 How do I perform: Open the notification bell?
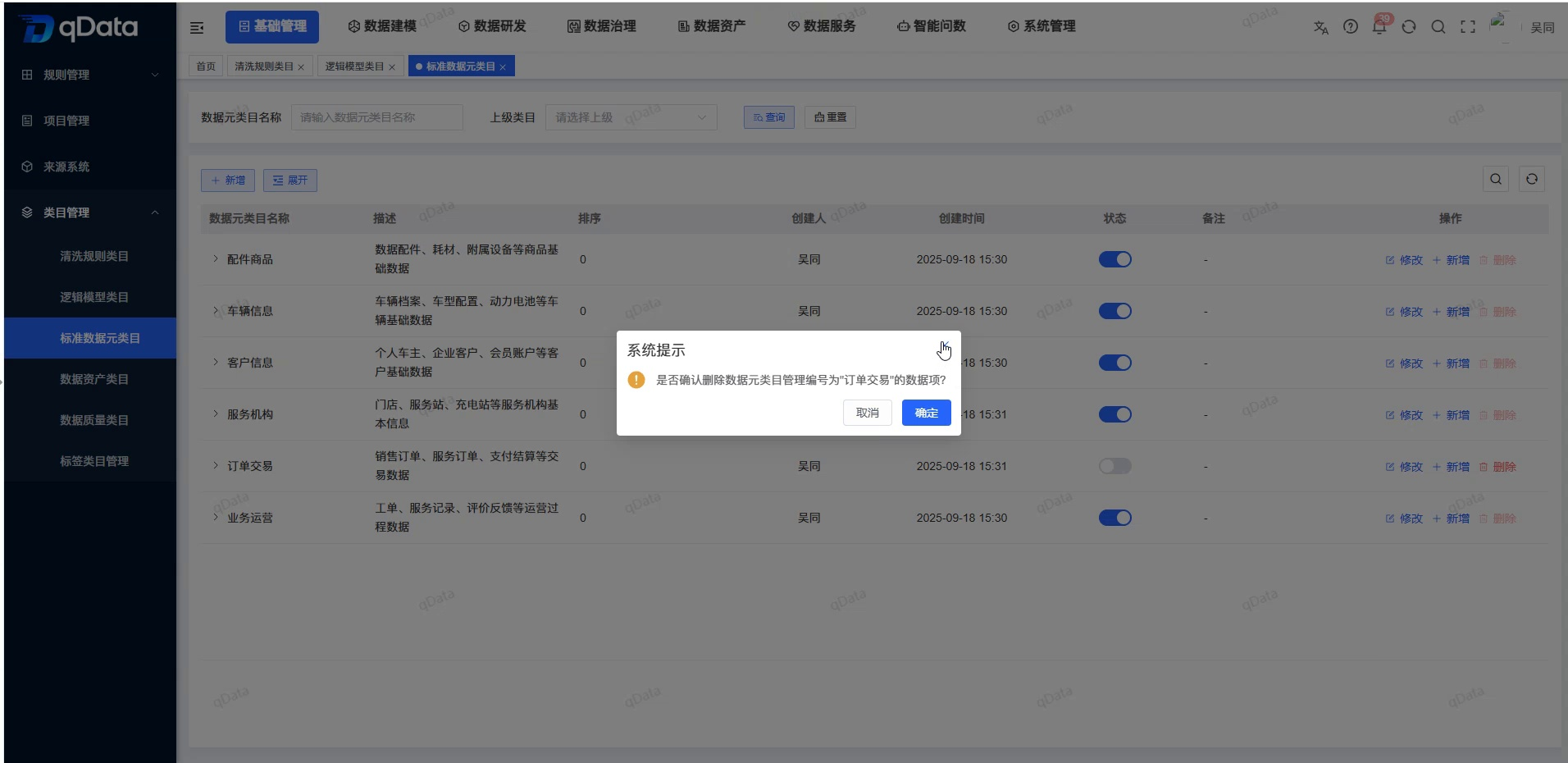1379,27
